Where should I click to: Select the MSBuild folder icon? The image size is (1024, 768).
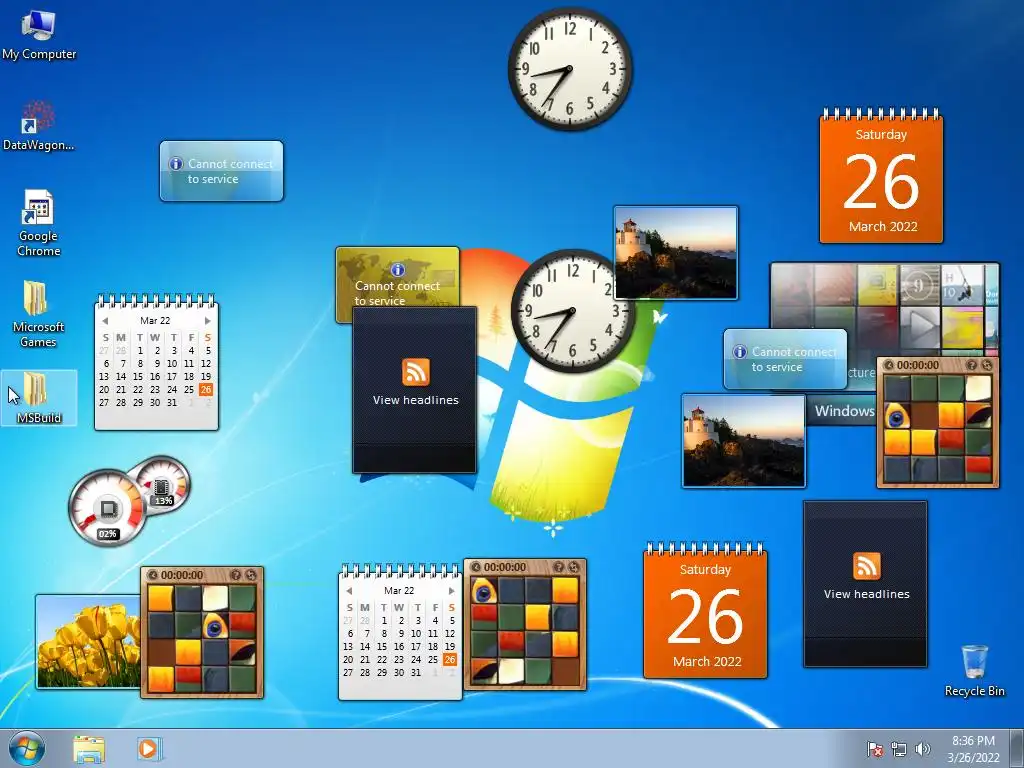(39, 398)
